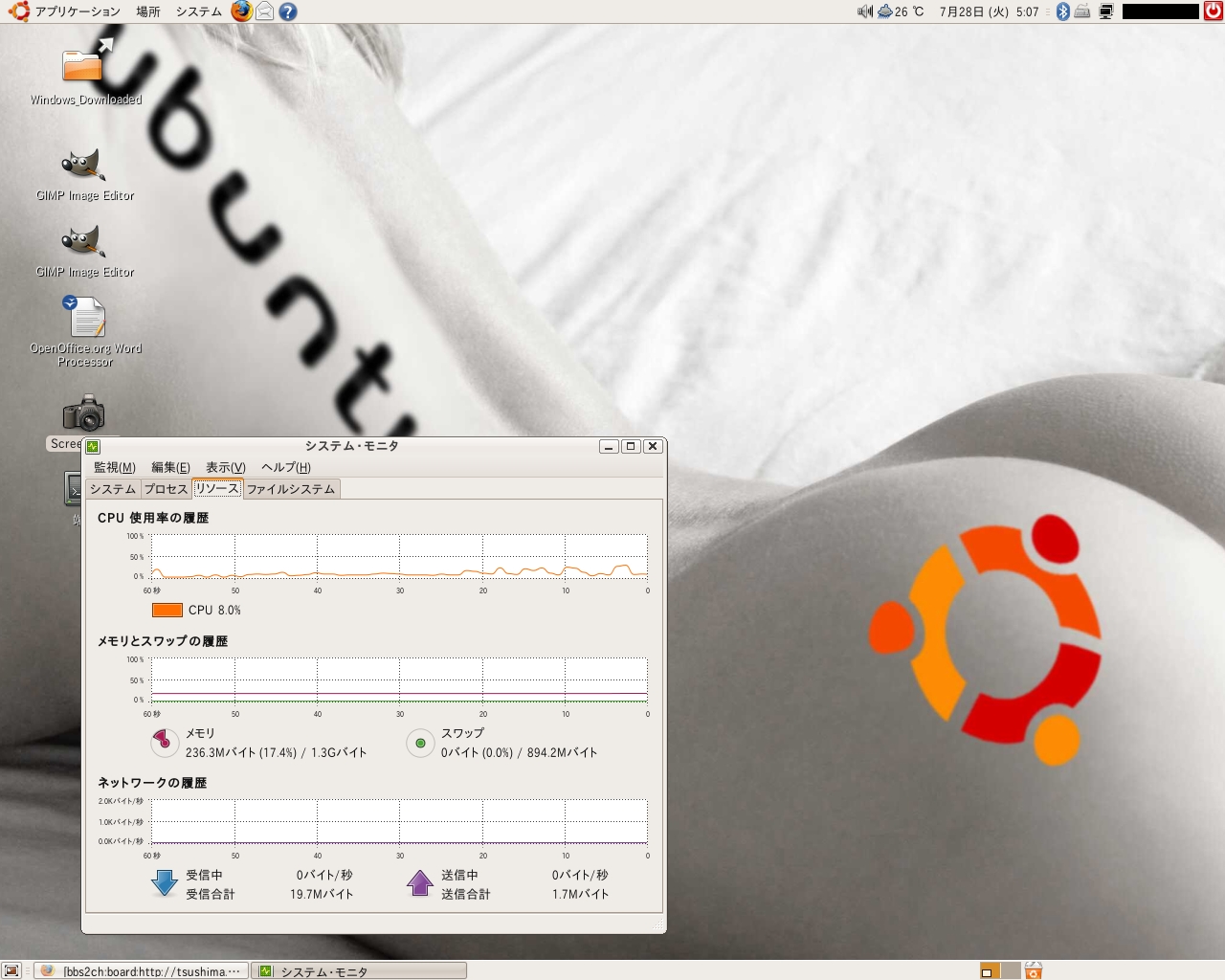Viewport: 1225px width, 980px height.
Task: Open the アプリケーション menu
Action: (78, 11)
